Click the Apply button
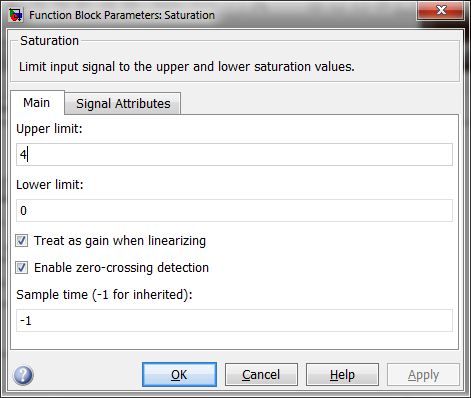 pos(423,375)
